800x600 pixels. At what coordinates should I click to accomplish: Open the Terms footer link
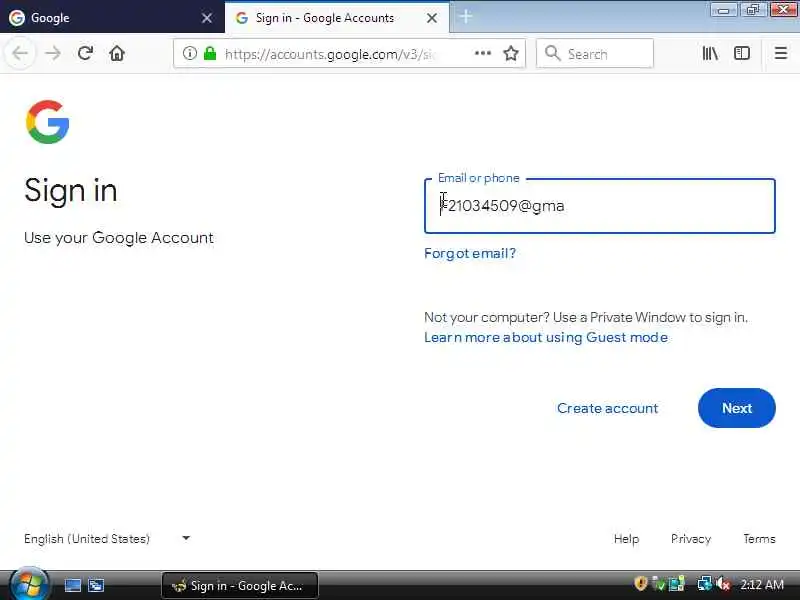[x=759, y=539]
